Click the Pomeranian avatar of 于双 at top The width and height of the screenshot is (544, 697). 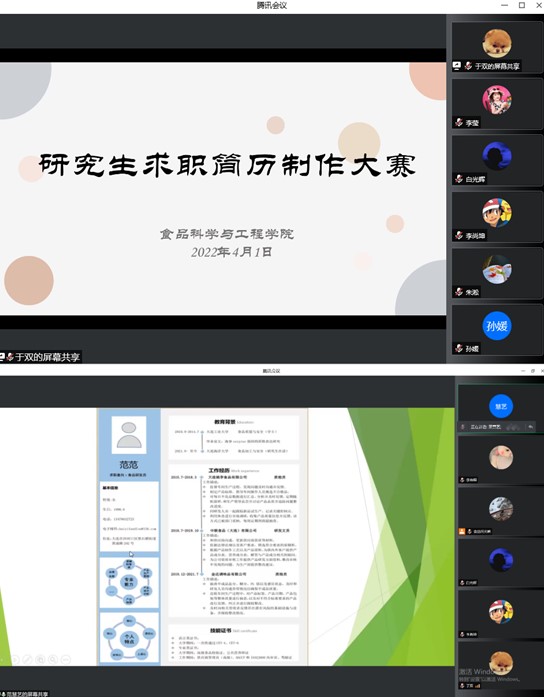point(497,43)
